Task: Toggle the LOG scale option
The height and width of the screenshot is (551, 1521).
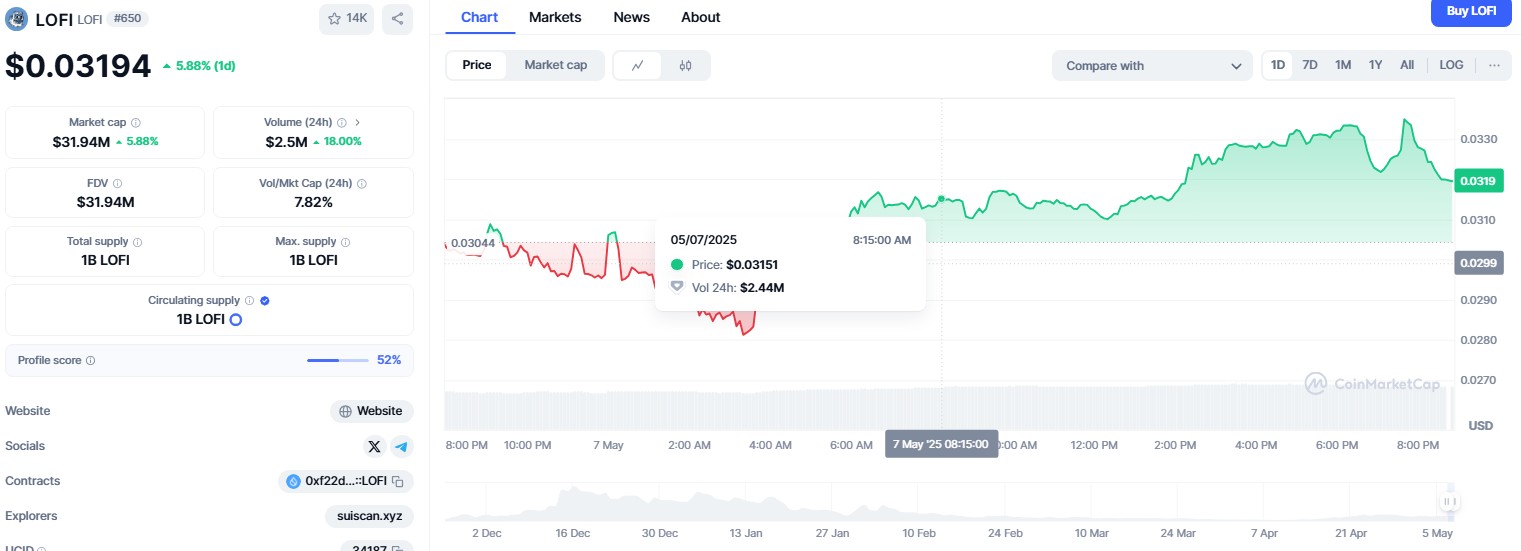Action: pos(1451,65)
